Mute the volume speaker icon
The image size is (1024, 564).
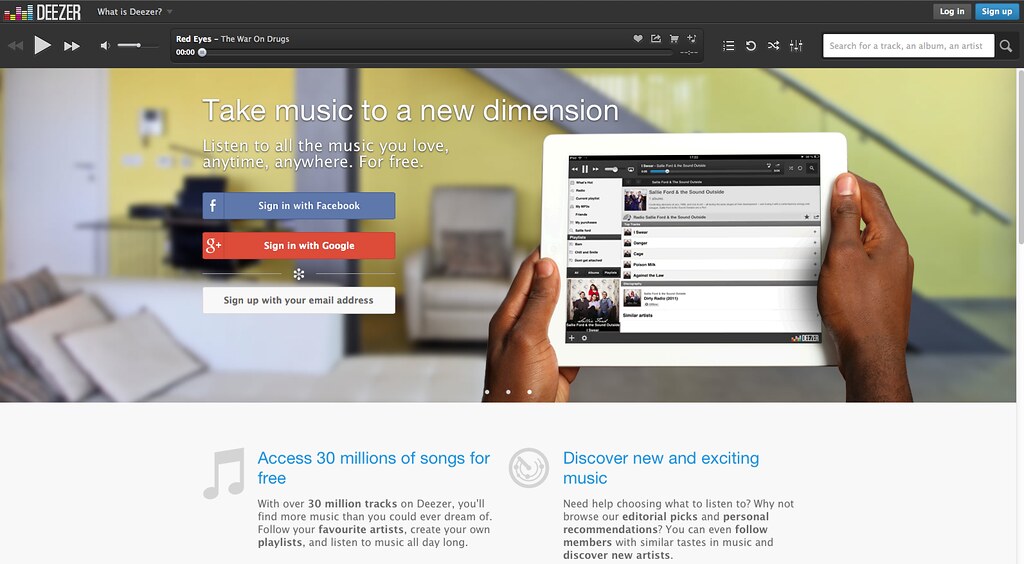[104, 46]
